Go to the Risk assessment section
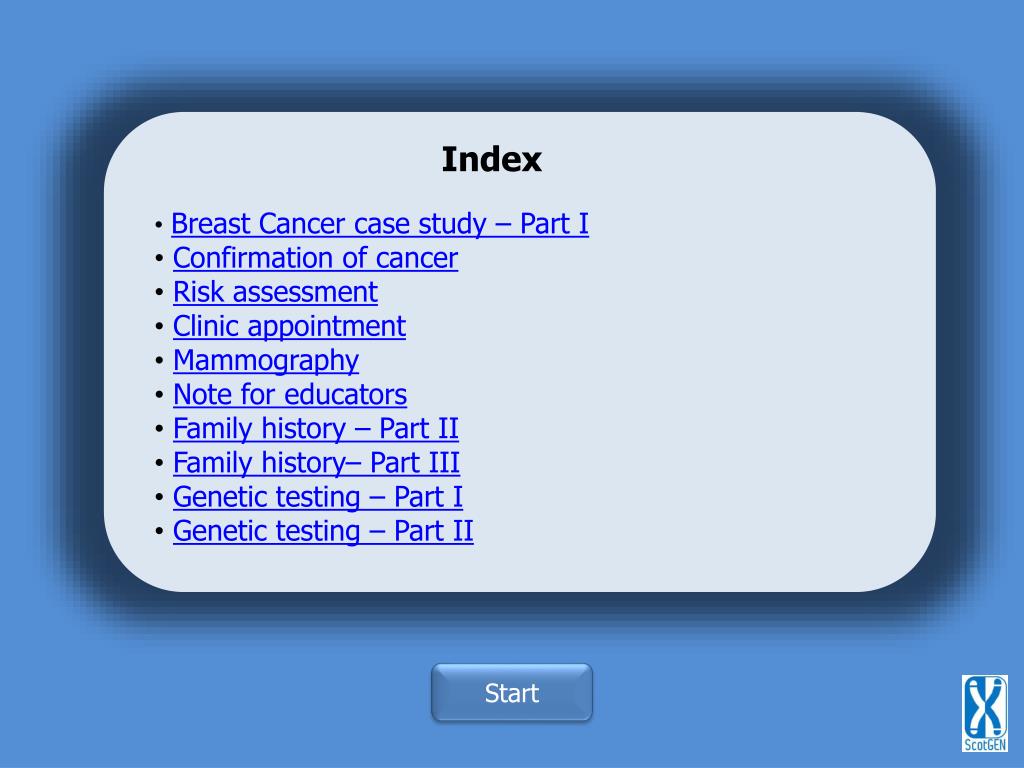 (275, 292)
